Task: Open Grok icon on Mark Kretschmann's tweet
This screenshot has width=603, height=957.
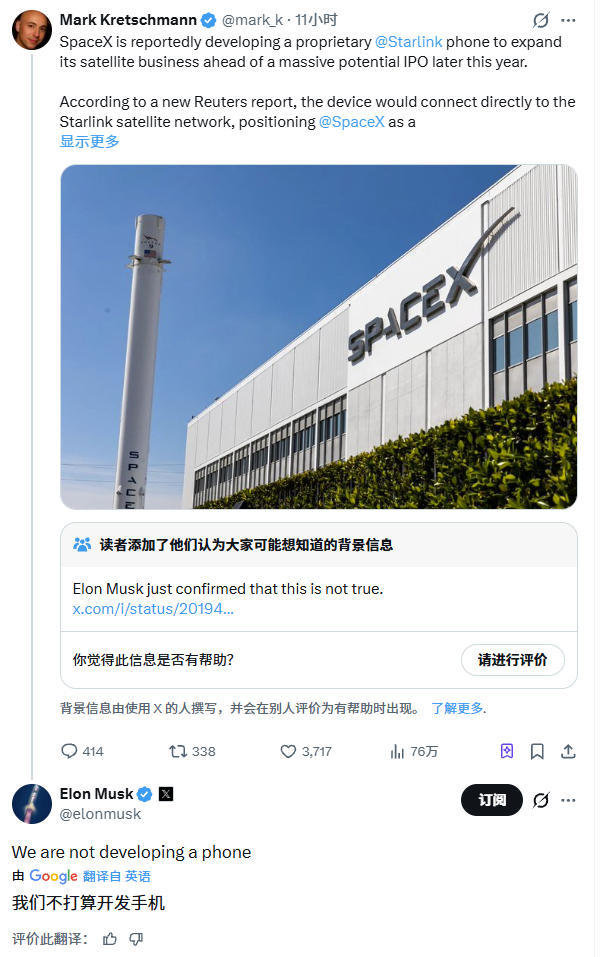Action: [541, 20]
